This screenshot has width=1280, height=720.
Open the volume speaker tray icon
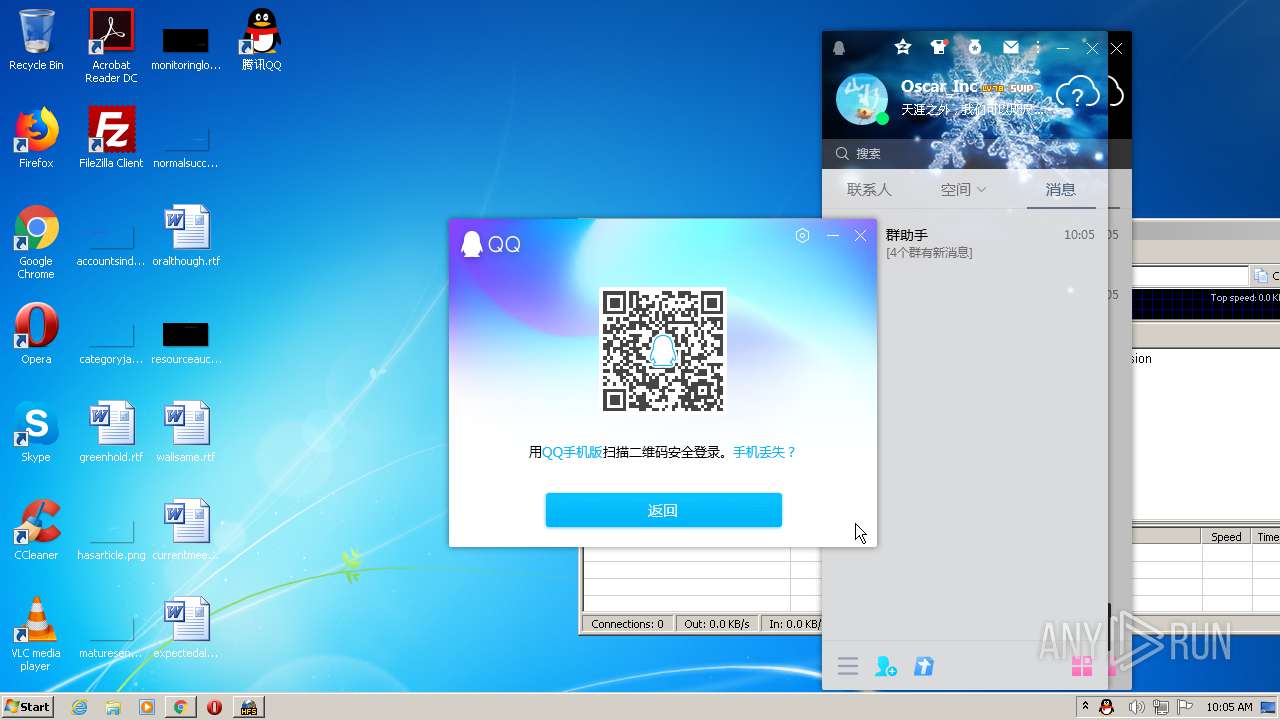[1137, 707]
